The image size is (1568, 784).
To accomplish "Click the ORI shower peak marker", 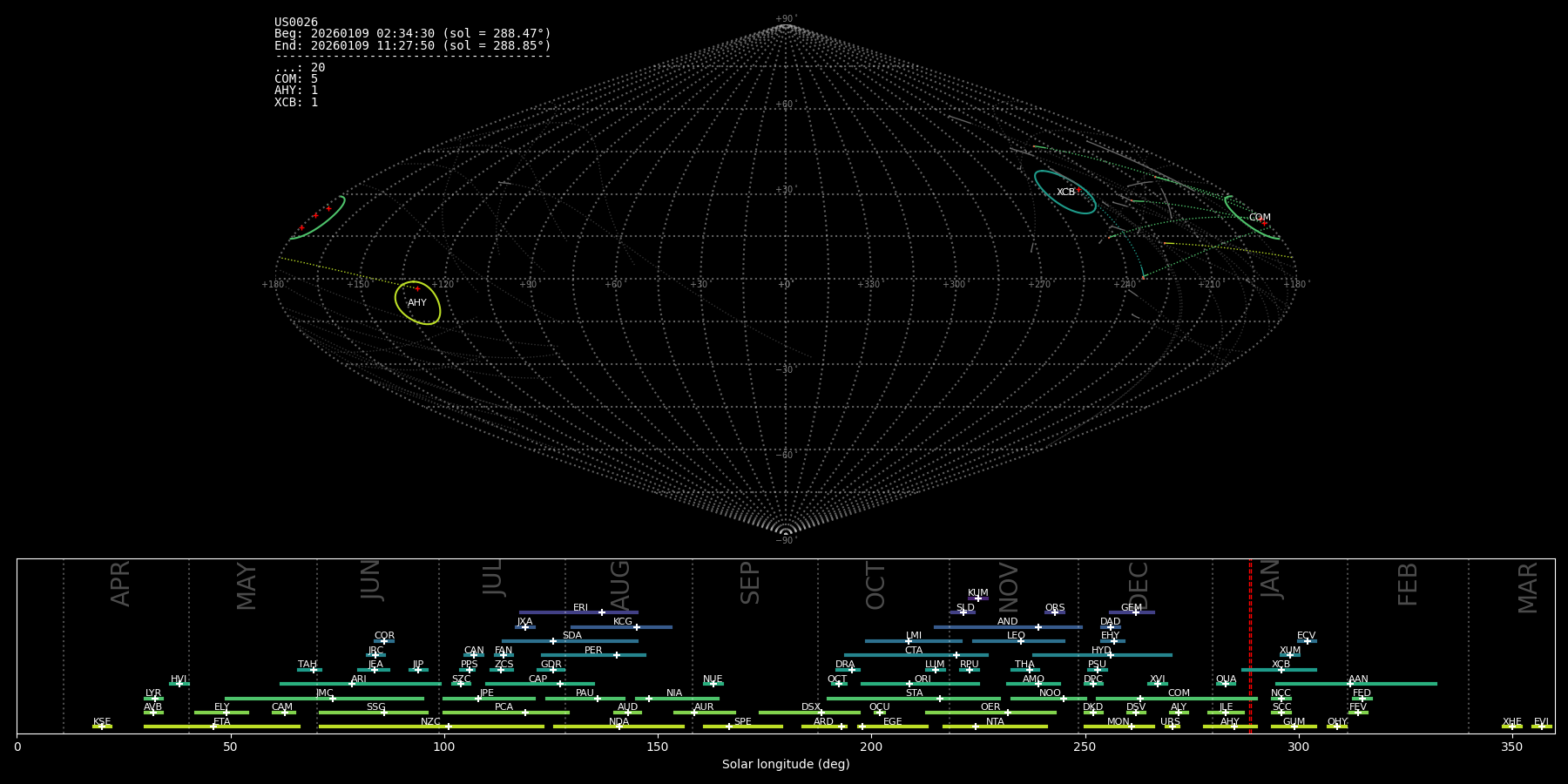I will 909,684.
